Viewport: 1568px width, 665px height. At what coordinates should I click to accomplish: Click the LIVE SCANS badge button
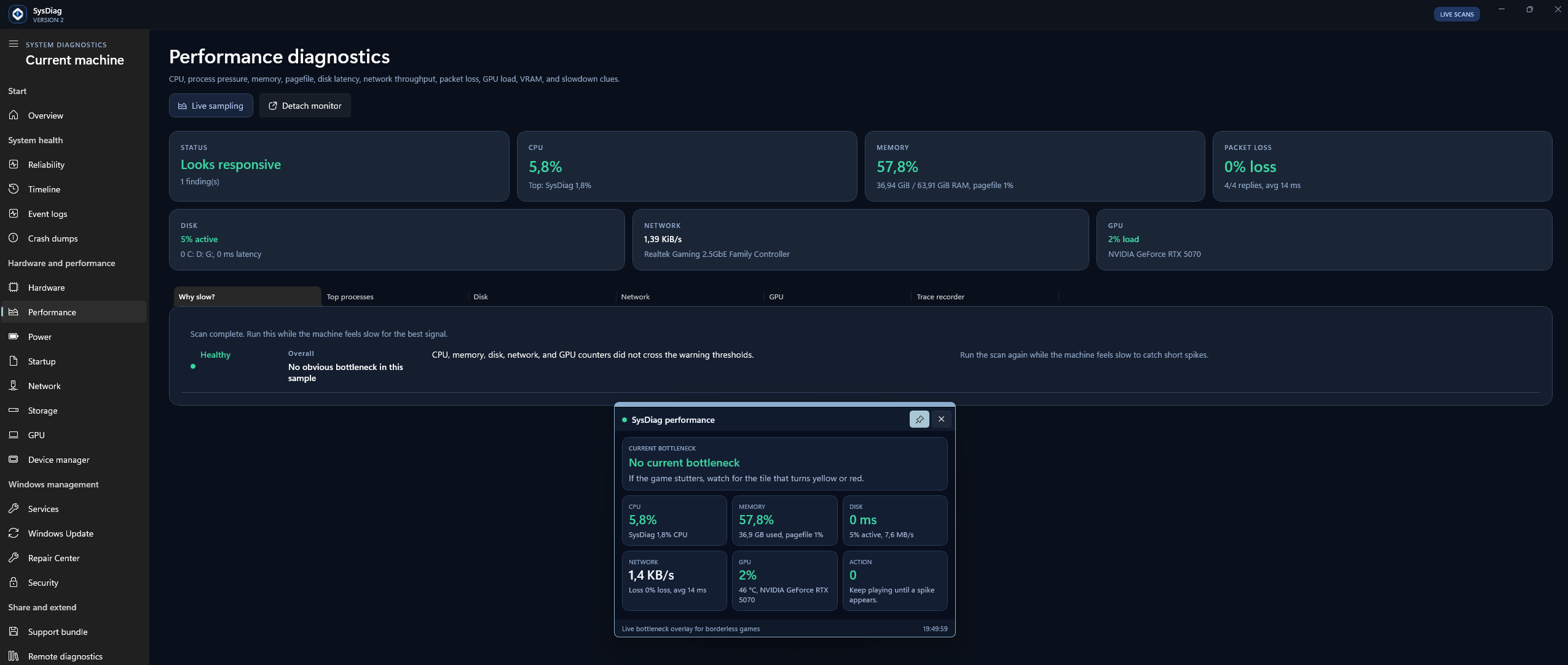1457,14
